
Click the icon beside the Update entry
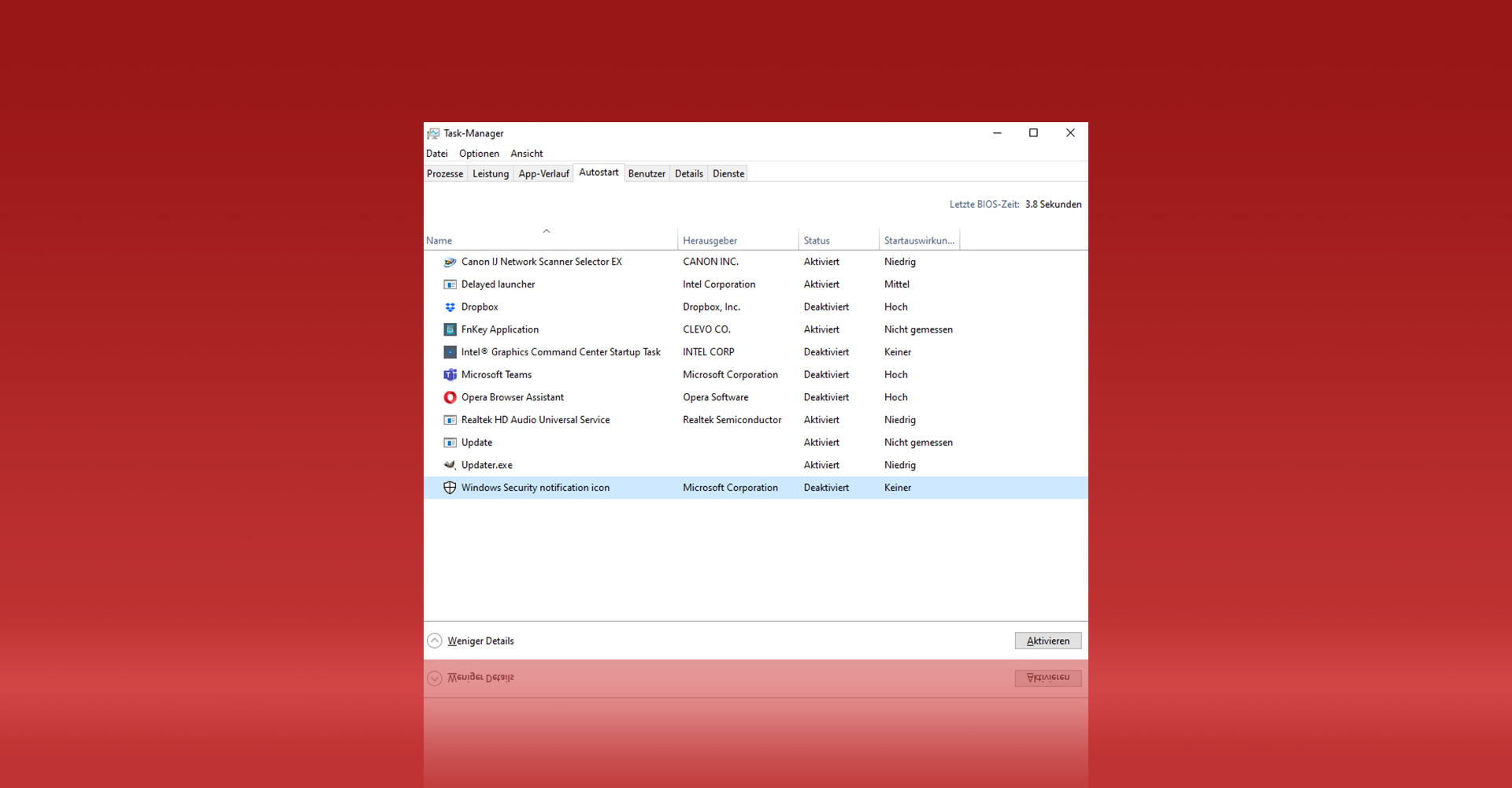[450, 443]
